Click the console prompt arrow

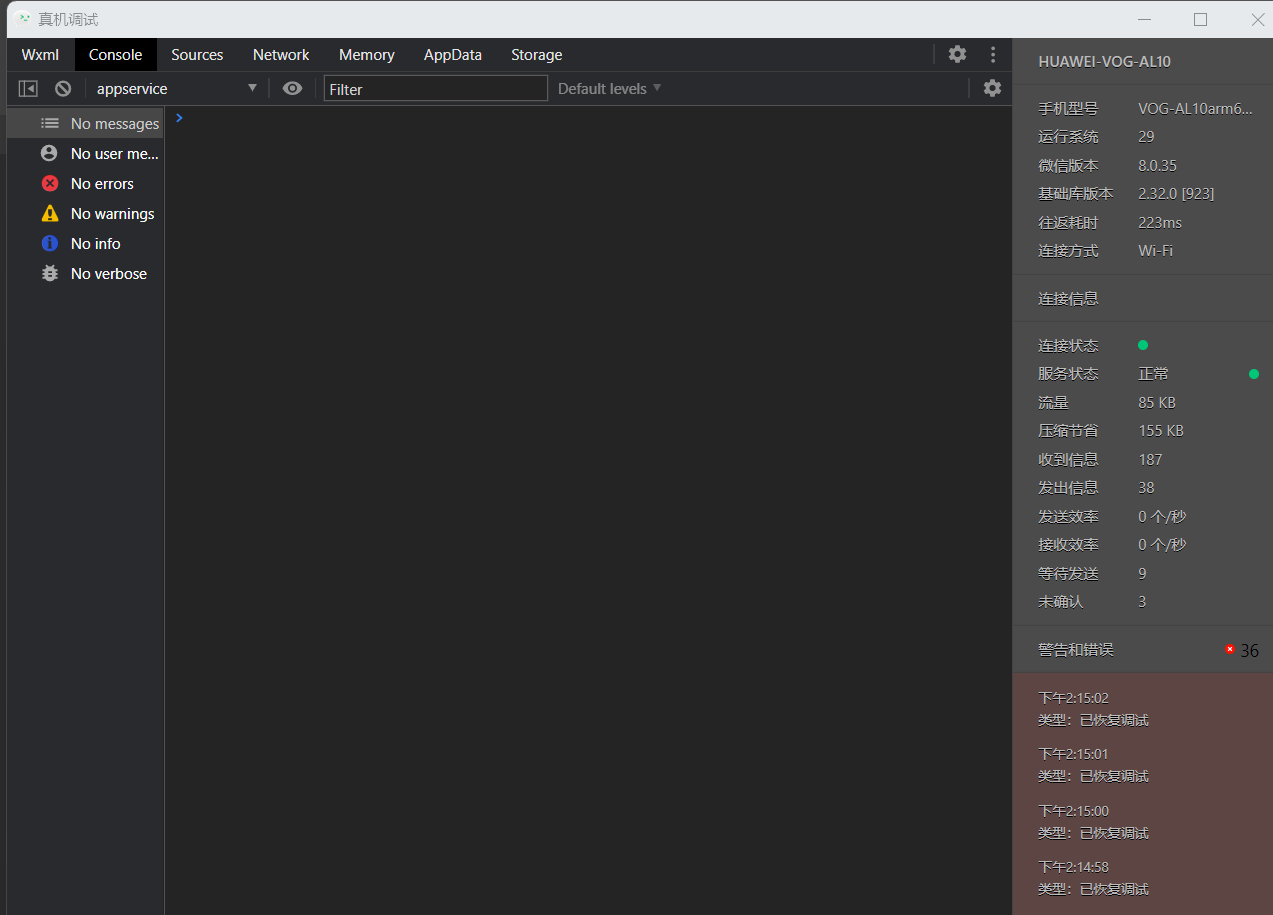179,118
